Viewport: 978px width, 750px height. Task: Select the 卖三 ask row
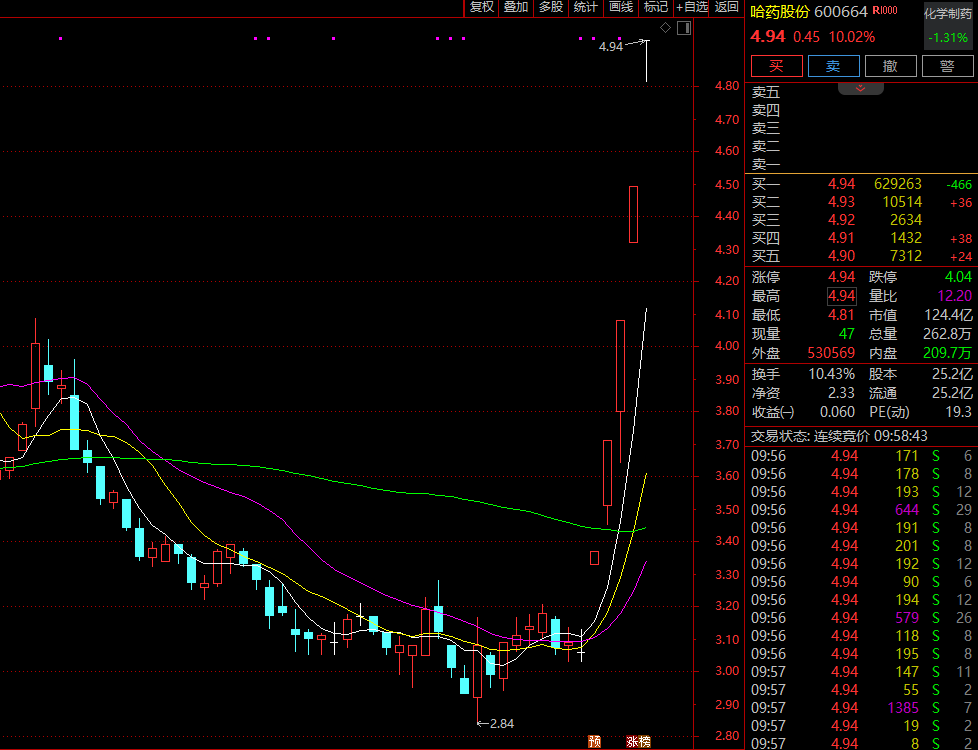(x=861, y=129)
